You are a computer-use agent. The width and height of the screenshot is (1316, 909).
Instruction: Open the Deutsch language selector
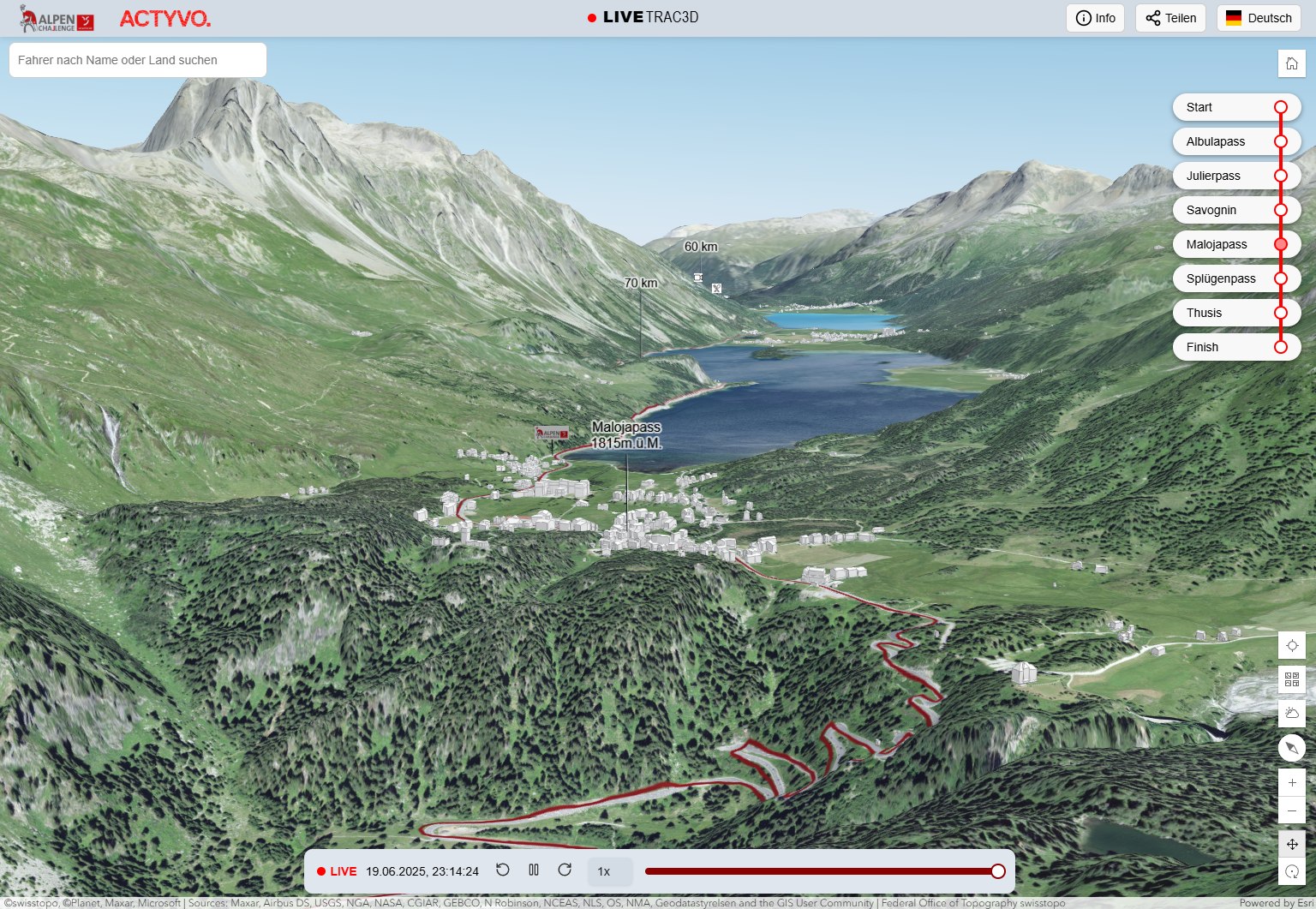[1258, 18]
